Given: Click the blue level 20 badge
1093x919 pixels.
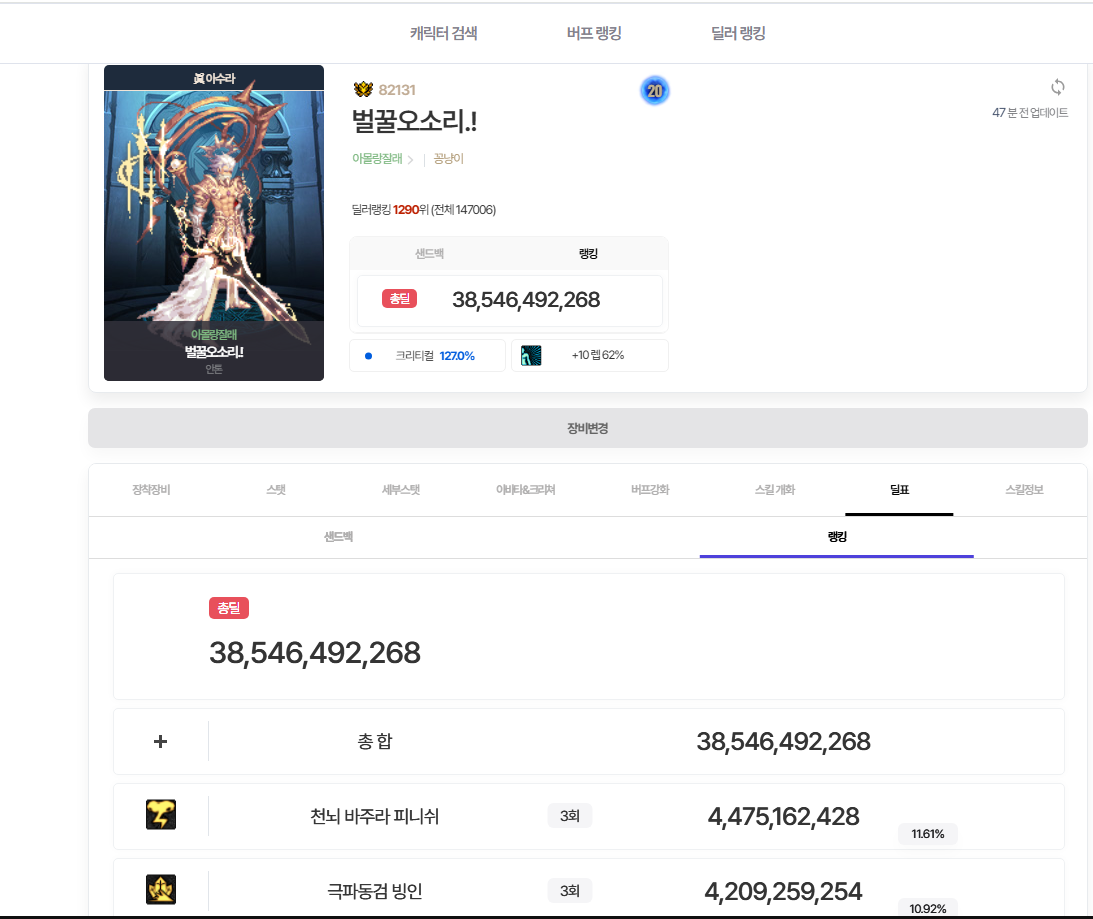Looking at the screenshot, I should [x=654, y=91].
